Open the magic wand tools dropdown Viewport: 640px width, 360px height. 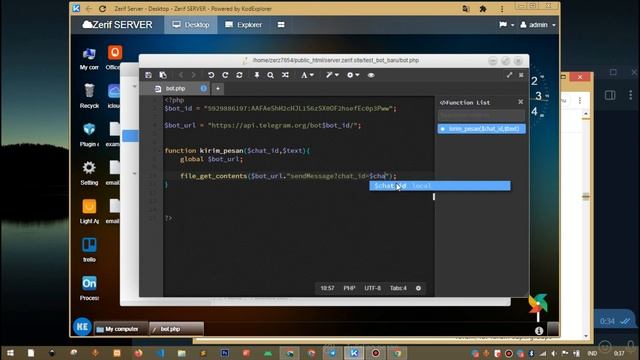tap(332, 75)
